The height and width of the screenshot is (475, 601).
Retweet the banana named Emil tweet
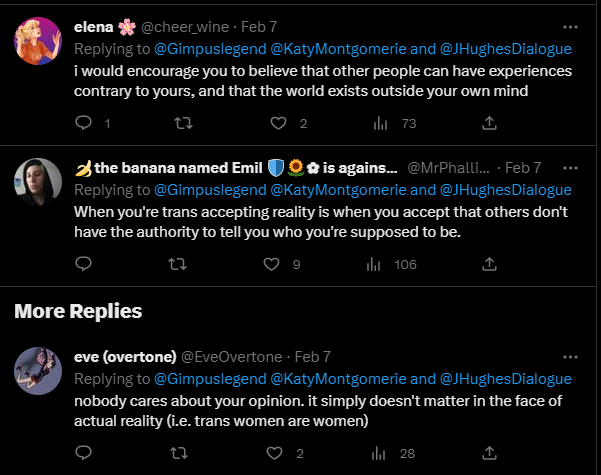179,264
